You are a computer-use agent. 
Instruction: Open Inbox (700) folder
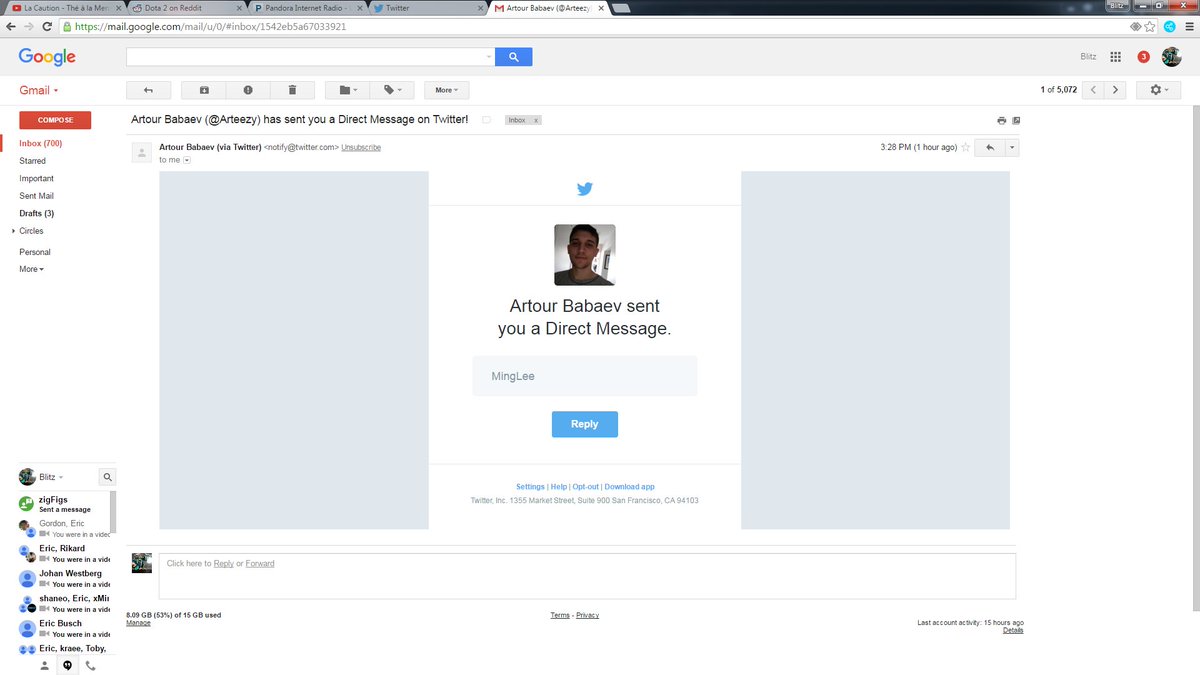tap(41, 143)
